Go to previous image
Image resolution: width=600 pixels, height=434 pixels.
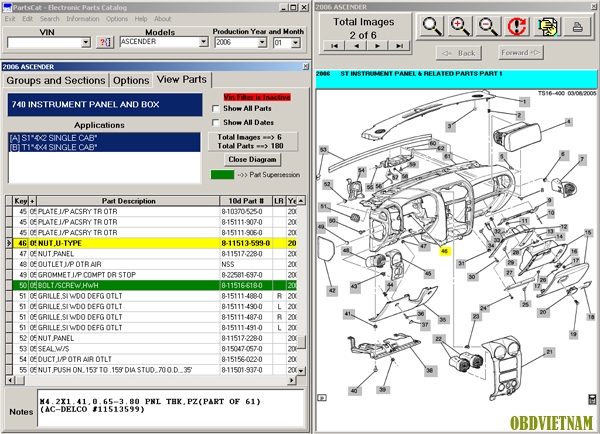356,46
